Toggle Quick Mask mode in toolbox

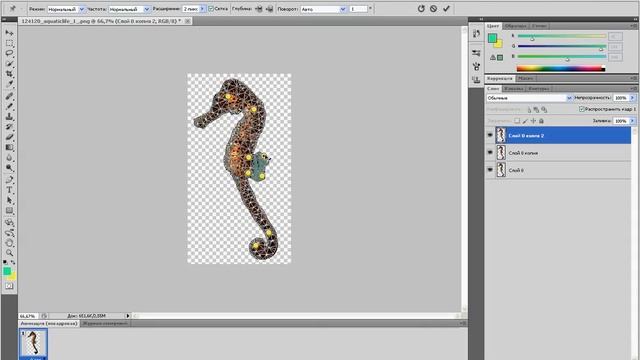point(9,286)
